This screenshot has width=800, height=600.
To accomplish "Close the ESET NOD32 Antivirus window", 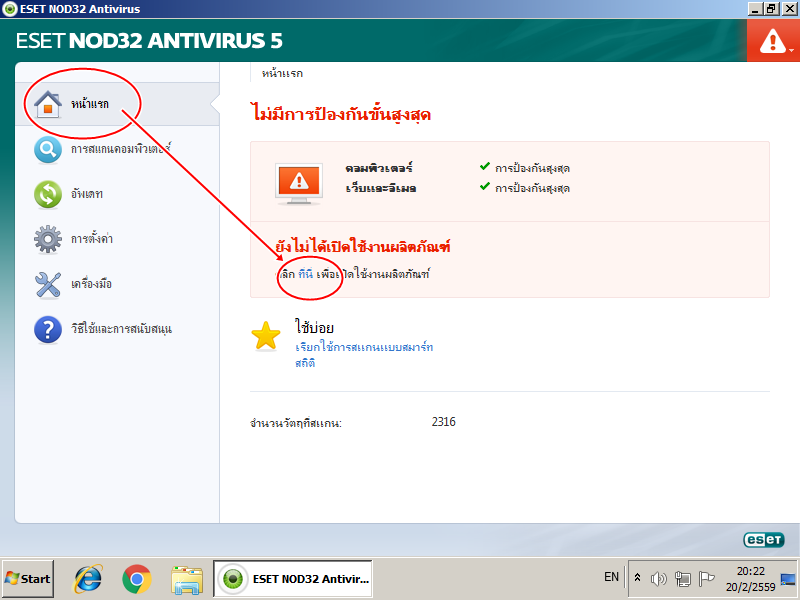I will click(789, 9).
